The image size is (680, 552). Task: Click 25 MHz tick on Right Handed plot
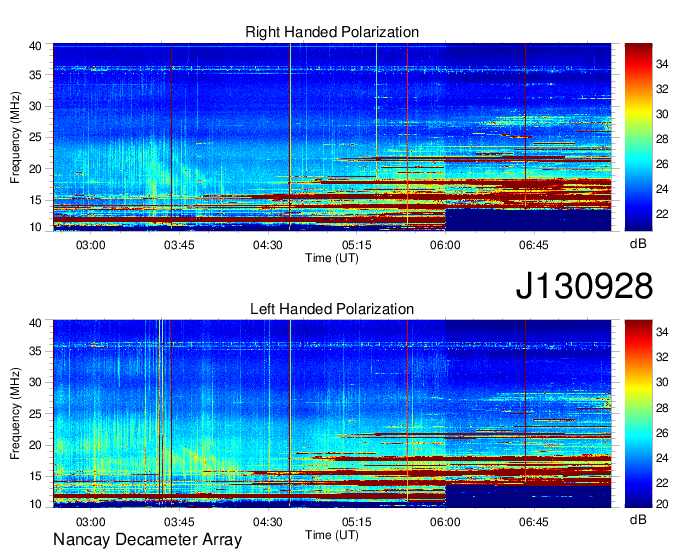tap(36, 137)
